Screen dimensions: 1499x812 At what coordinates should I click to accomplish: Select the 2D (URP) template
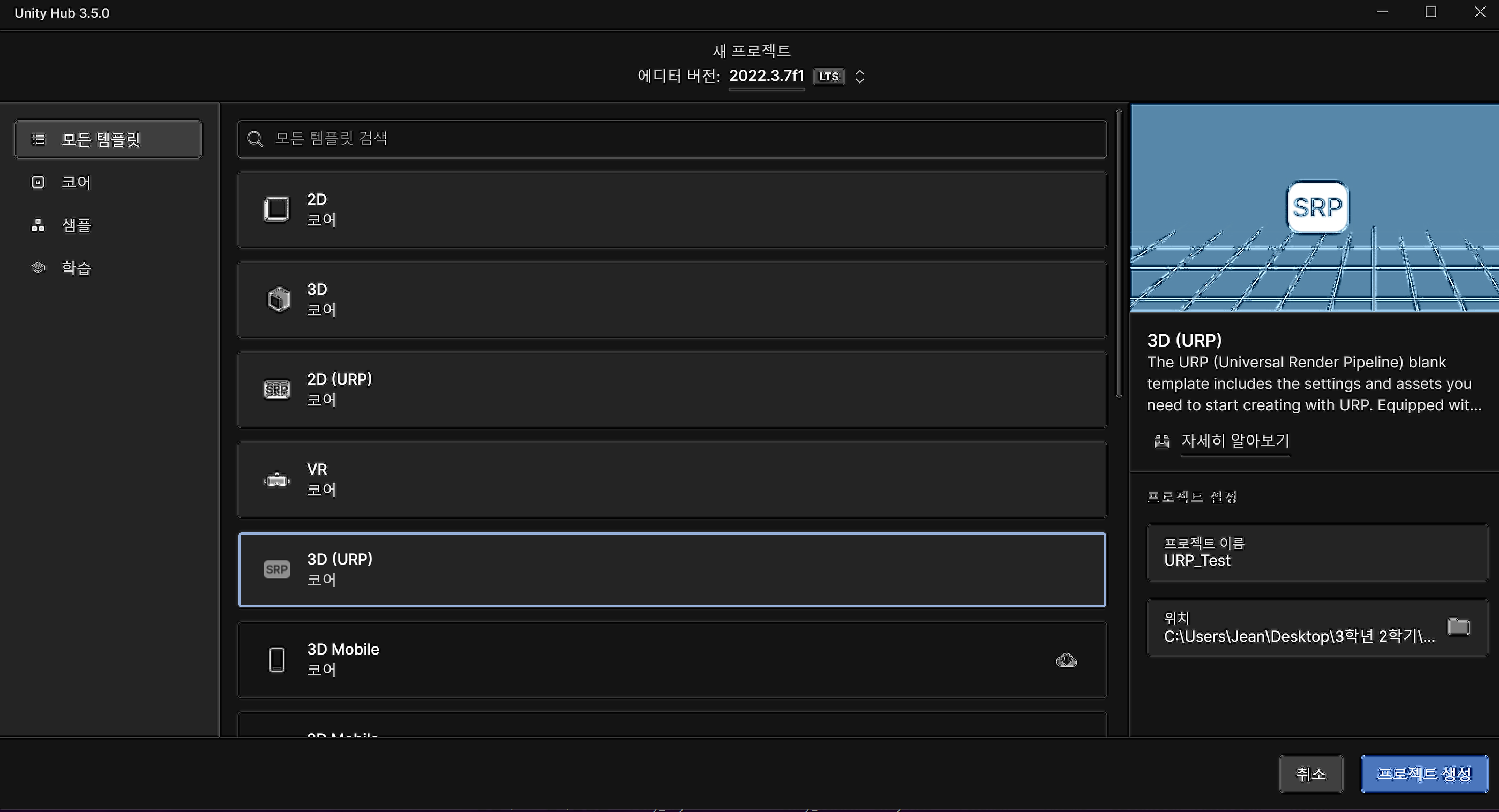pos(672,390)
